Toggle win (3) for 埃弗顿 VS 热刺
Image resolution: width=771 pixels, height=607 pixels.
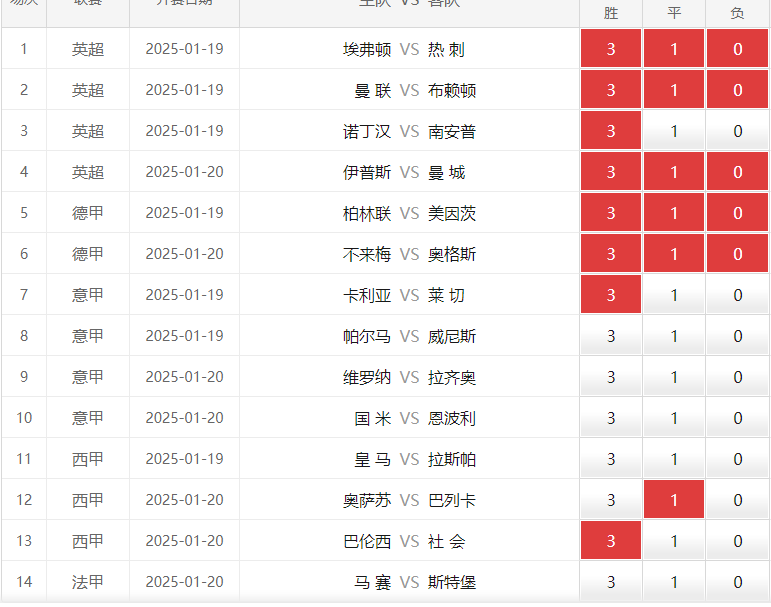pyautogui.click(x=611, y=49)
